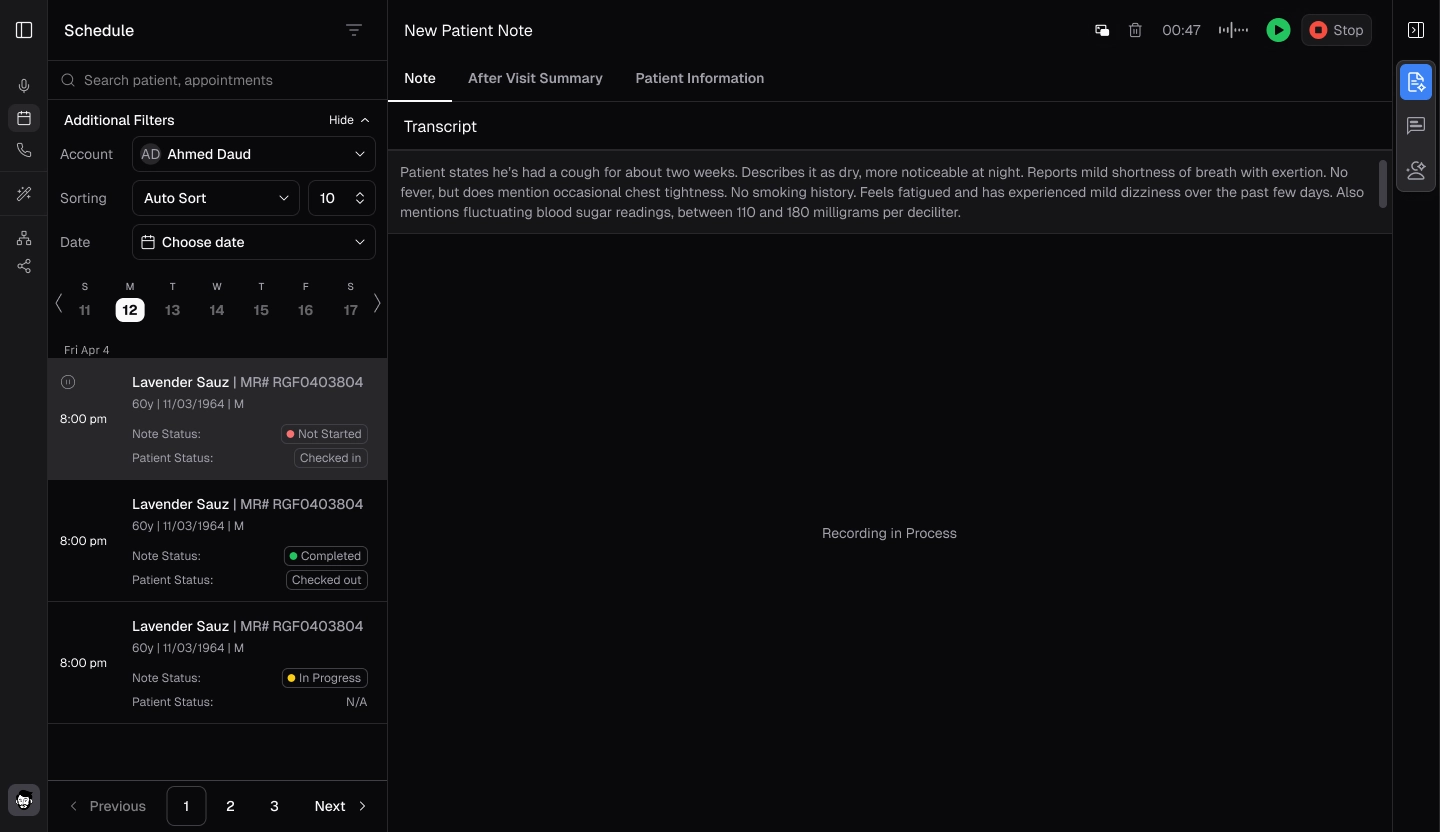
Task: Open the microphone recording section
Action: 24,86
